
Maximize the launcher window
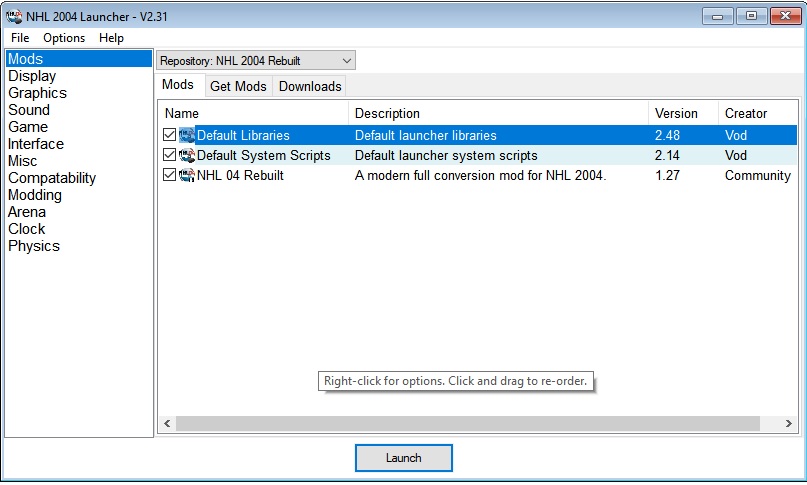tap(751, 16)
